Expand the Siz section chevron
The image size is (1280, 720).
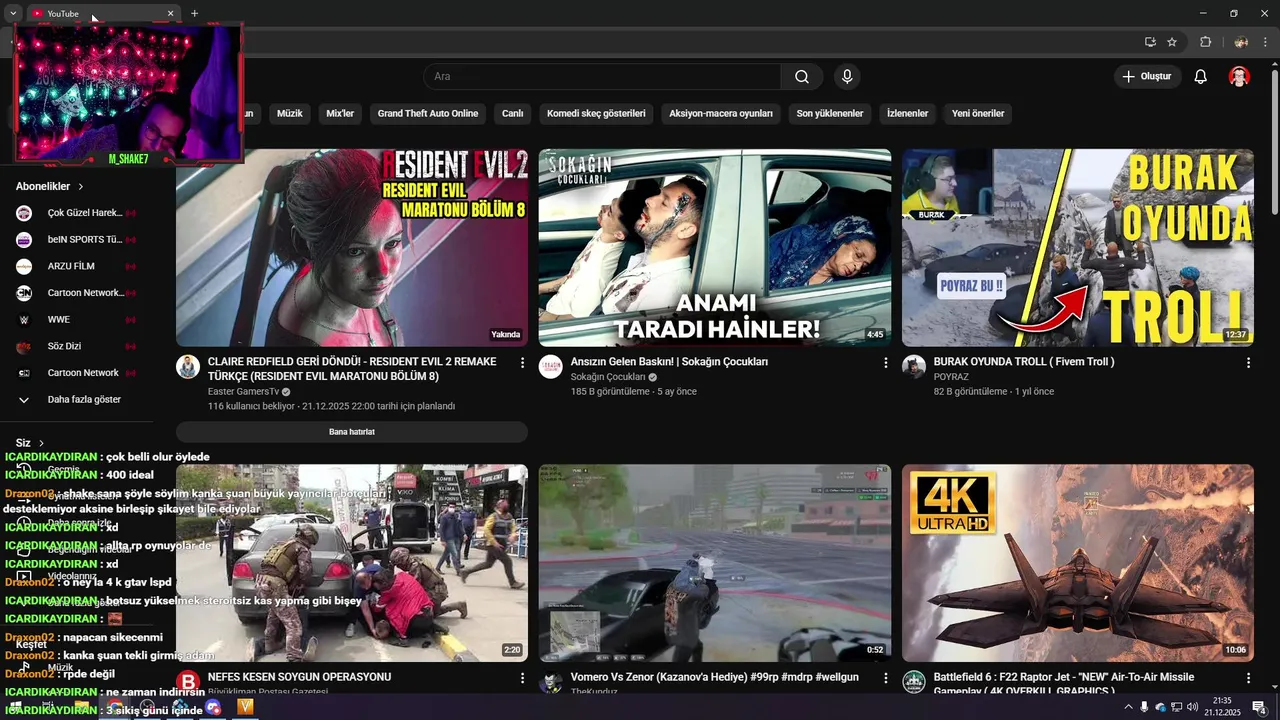pos(41,443)
